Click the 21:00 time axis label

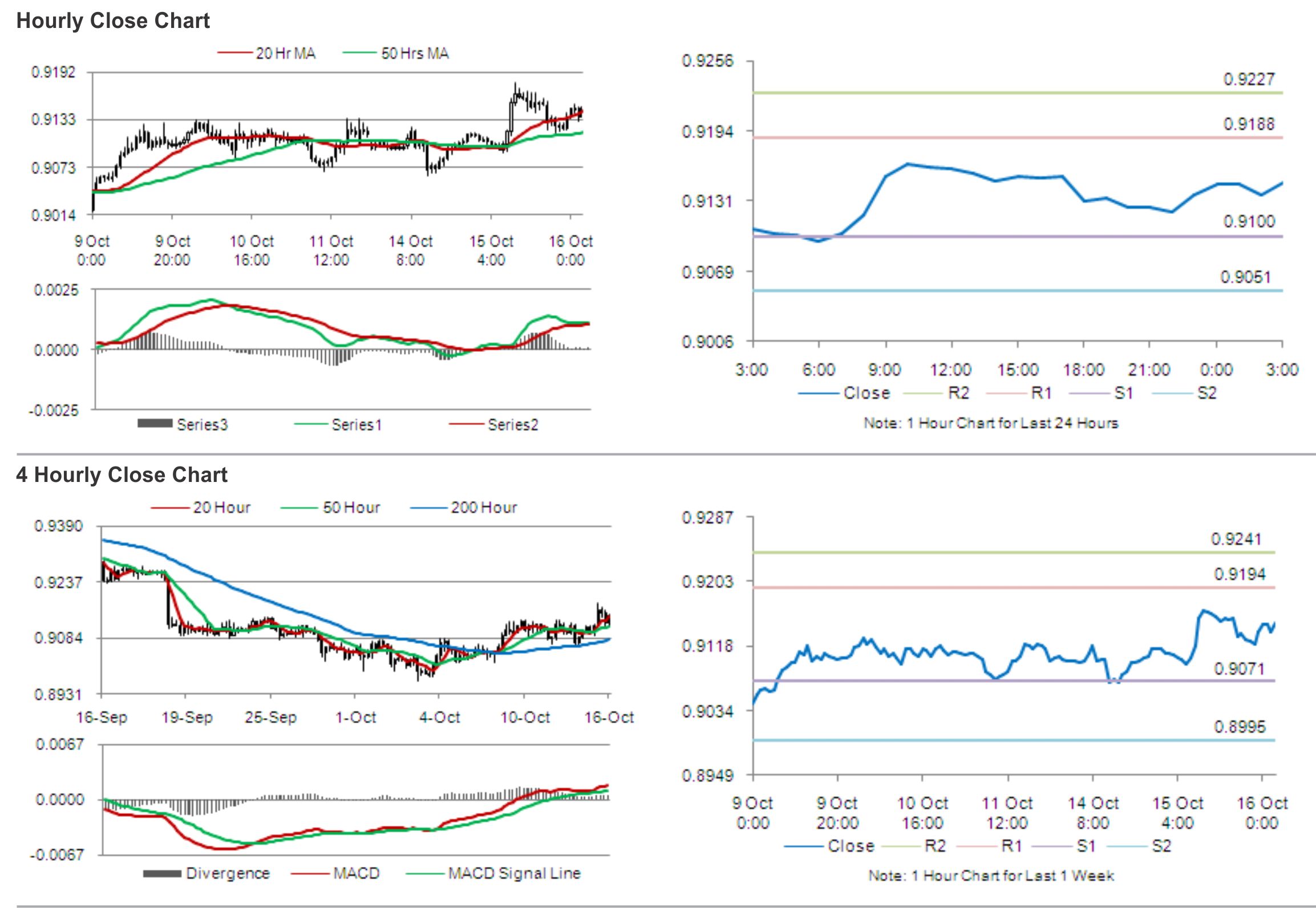(1149, 370)
